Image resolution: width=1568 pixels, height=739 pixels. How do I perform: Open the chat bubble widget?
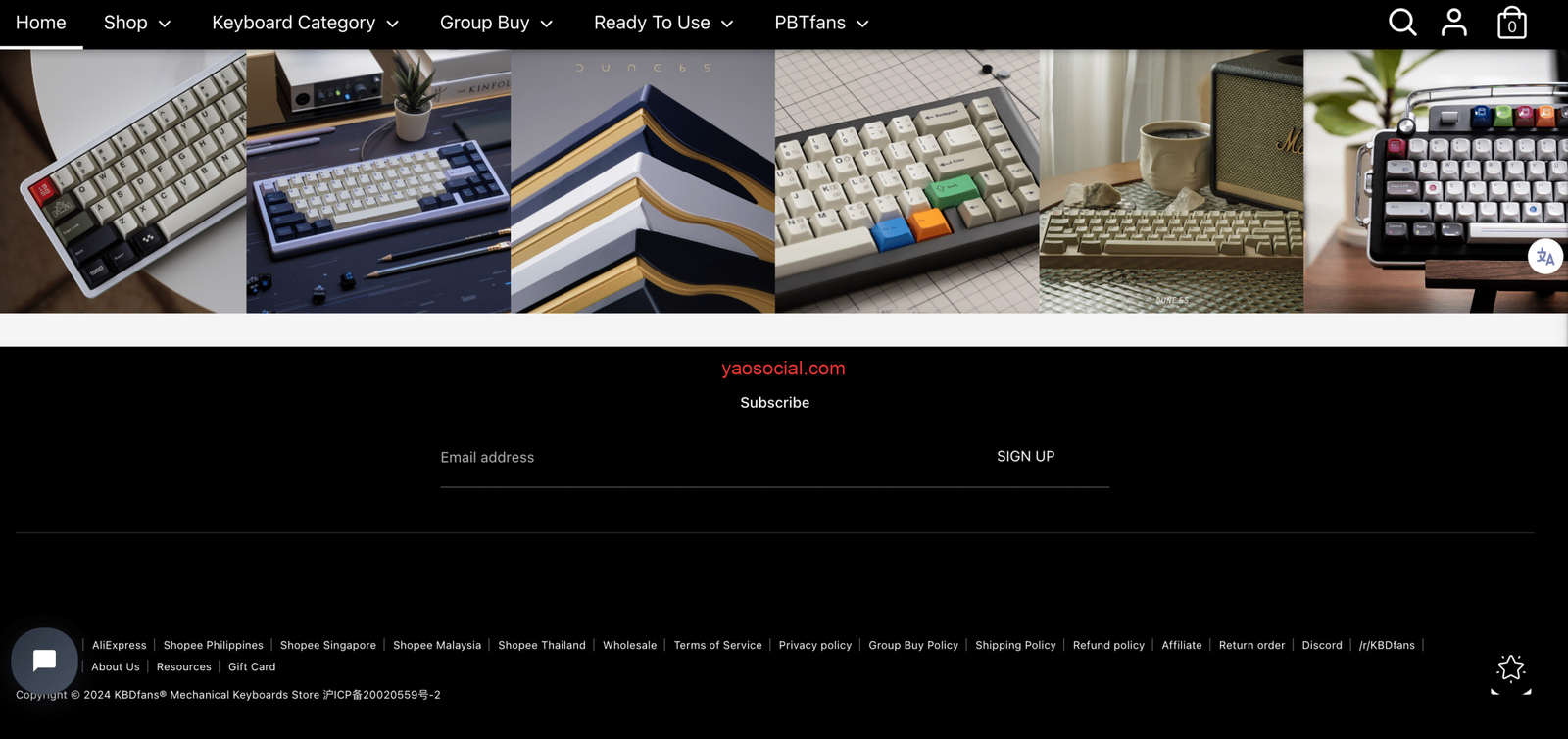pyautogui.click(x=44, y=661)
